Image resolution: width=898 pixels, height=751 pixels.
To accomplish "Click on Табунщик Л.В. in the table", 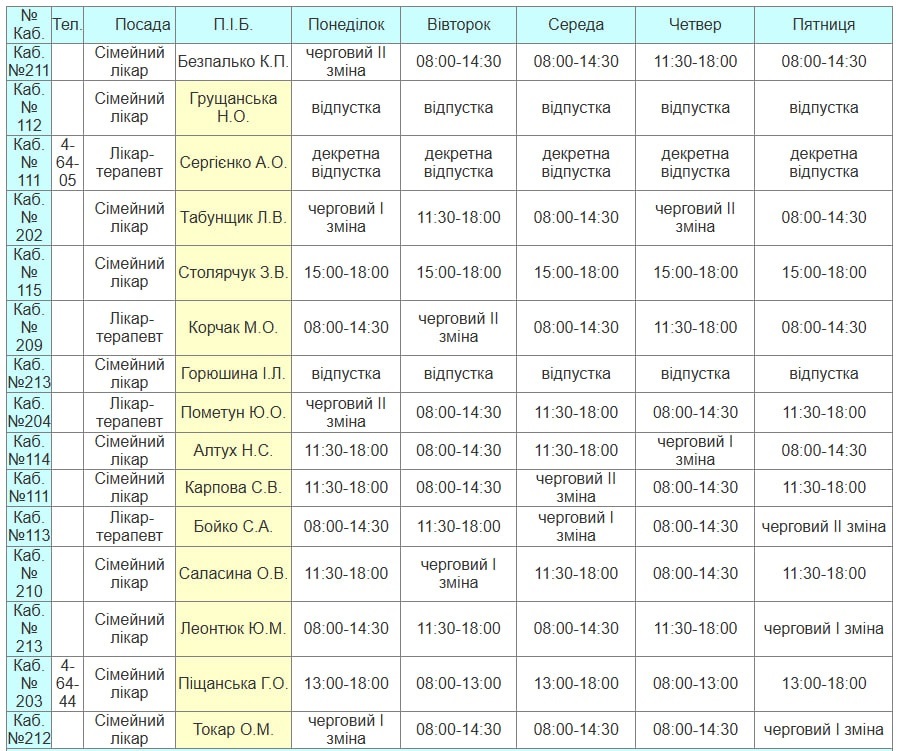I will pos(233,218).
